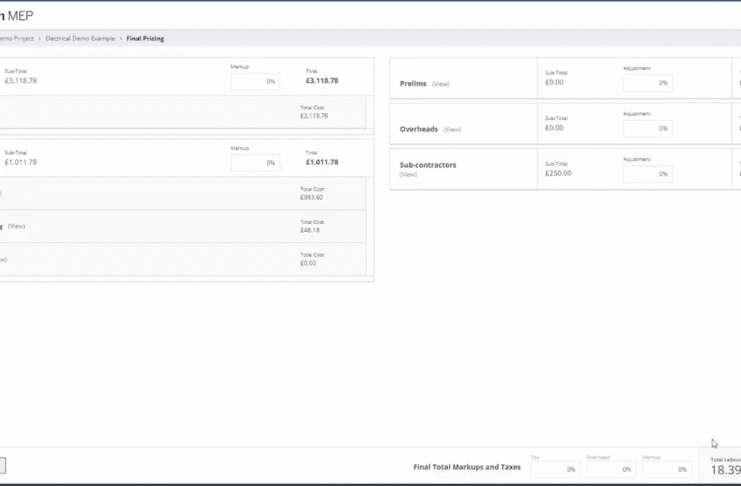The height and width of the screenshot is (486, 741).
Task: Open the Prelims View link
Action: click(x=440, y=84)
